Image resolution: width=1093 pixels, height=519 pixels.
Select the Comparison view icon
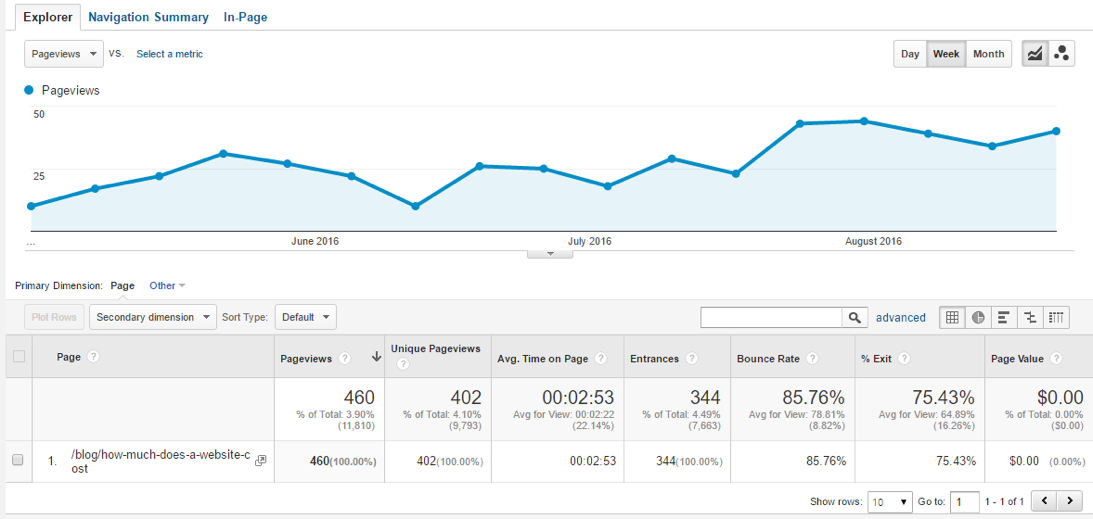[x=1030, y=317]
